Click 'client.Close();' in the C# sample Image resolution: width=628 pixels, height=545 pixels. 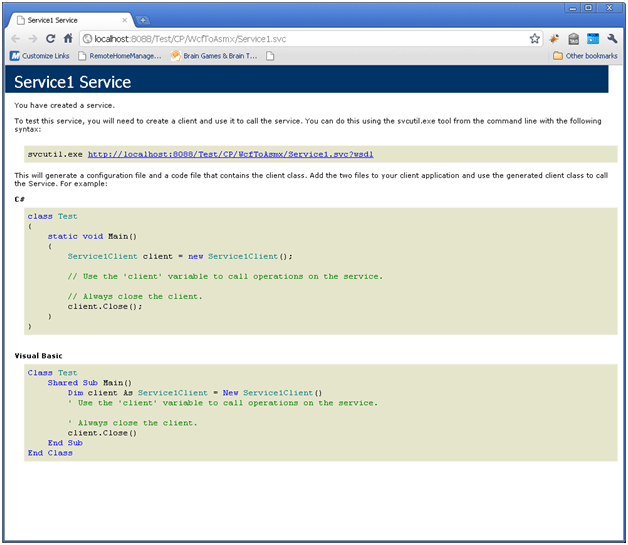click(105, 306)
